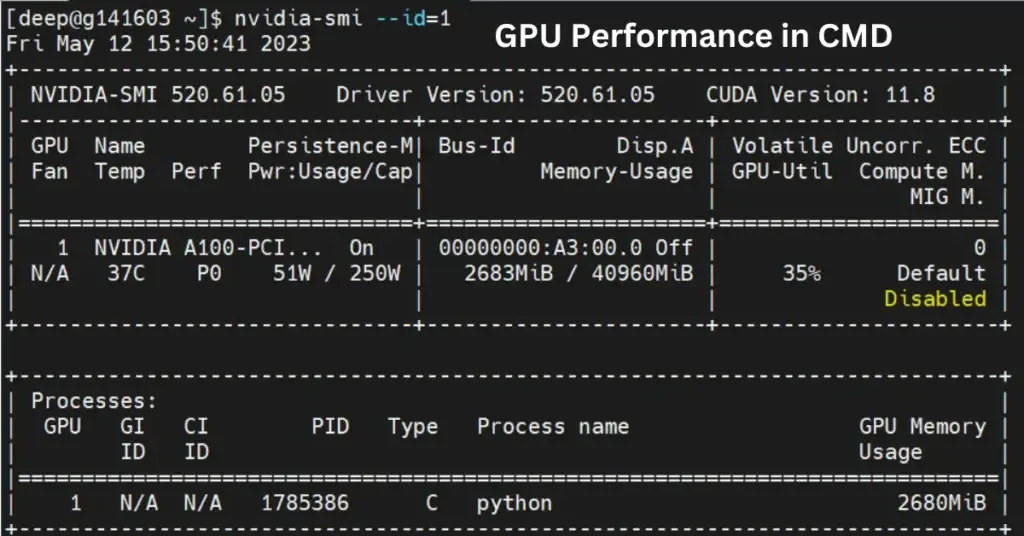Click the Default compute mode value
The image size is (1024, 536).
(x=941, y=274)
